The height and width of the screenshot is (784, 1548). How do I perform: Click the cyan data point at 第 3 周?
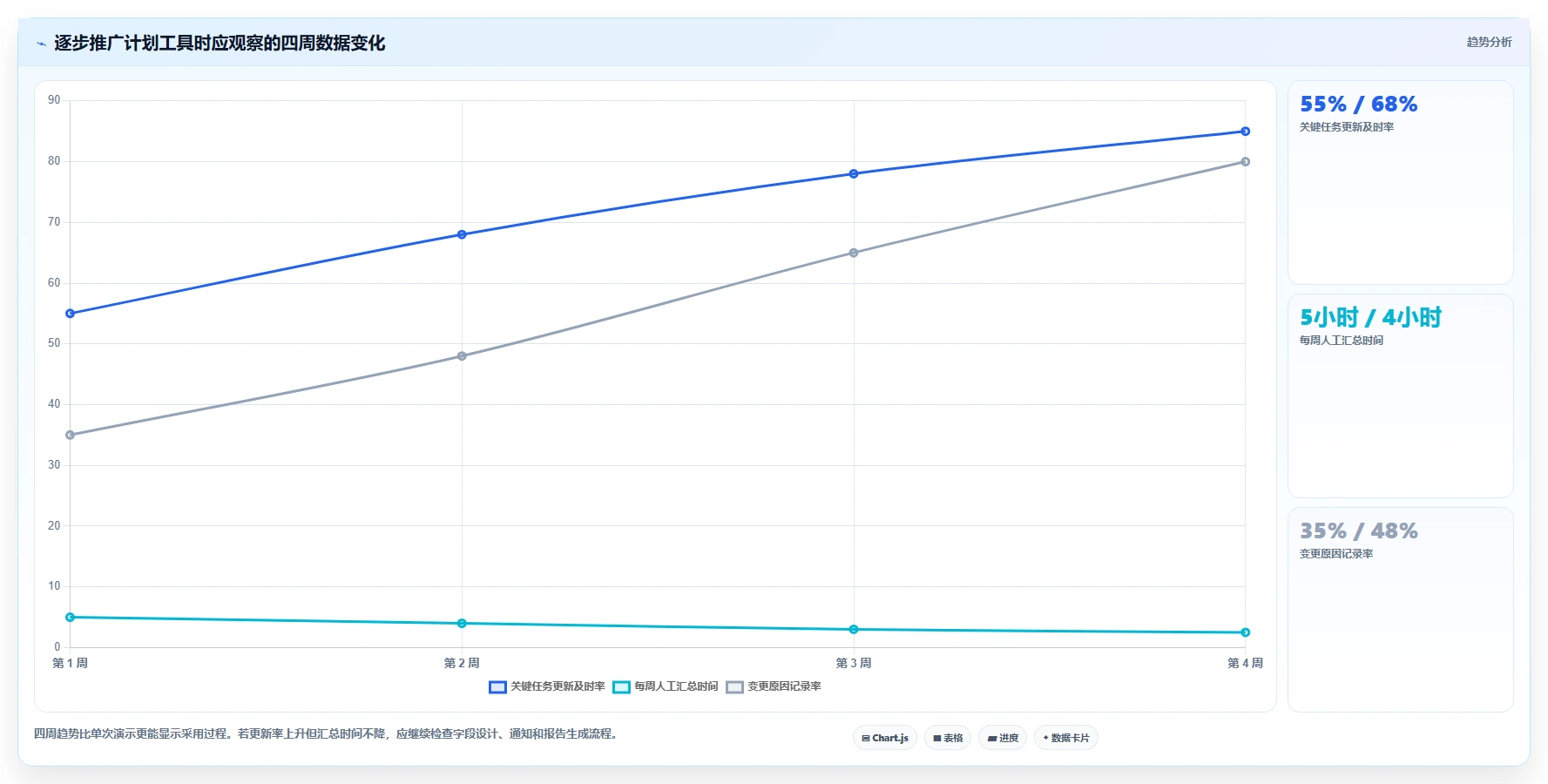click(854, 630)
